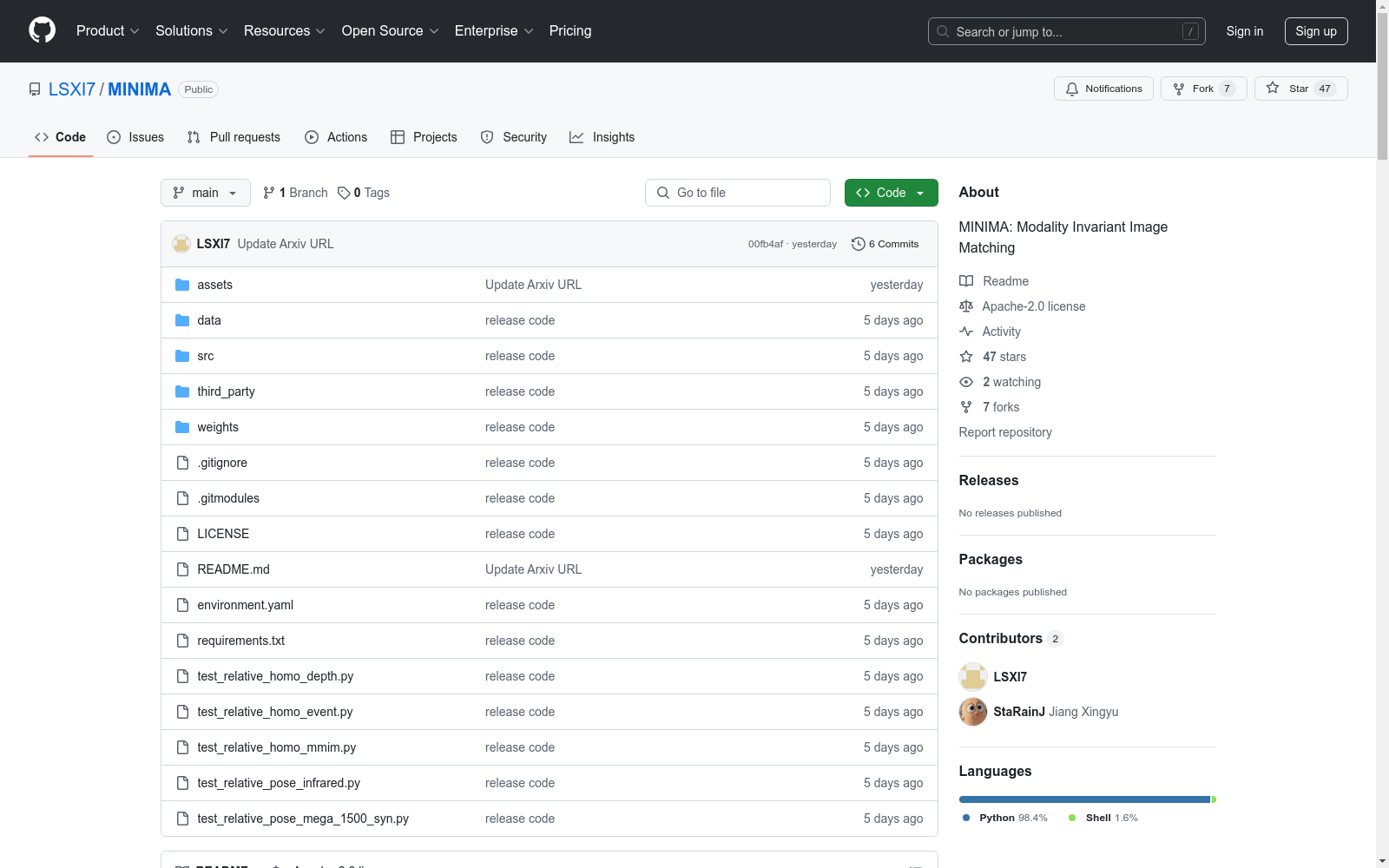
Task: Click the Shell green bar segment
Action: 1214,799
